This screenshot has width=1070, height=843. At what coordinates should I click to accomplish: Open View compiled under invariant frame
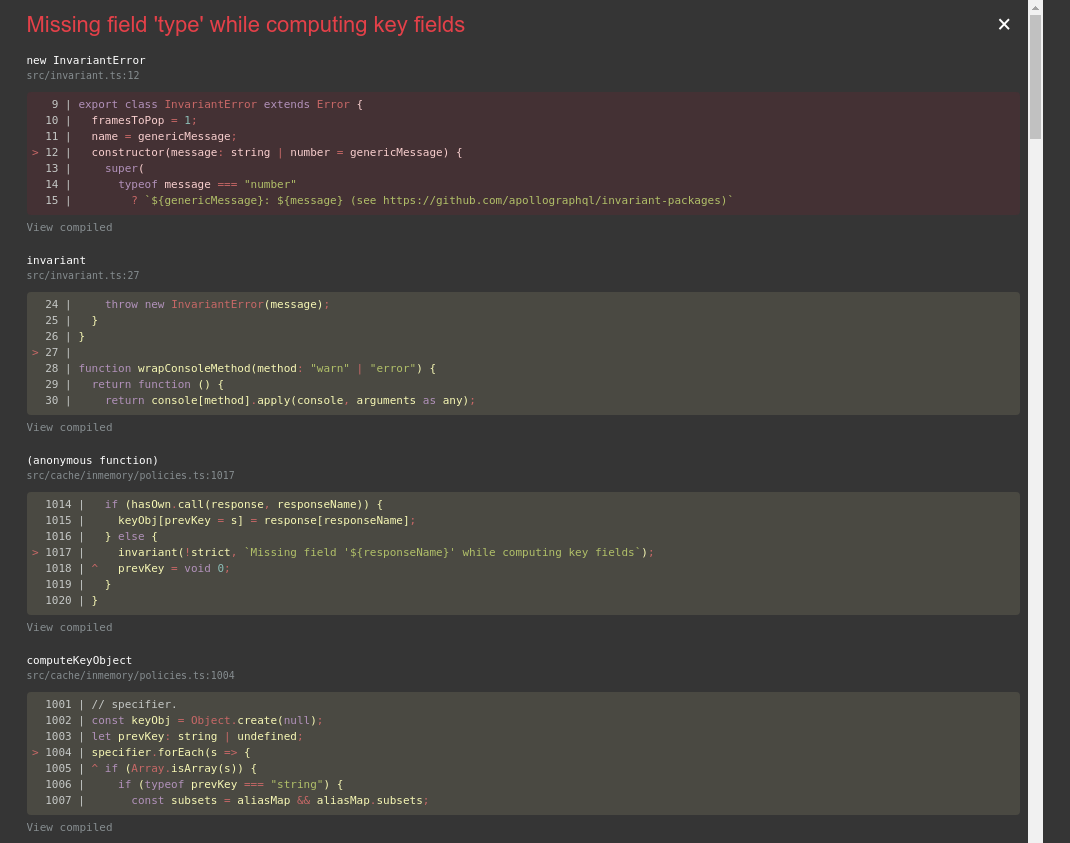(70, 427)
